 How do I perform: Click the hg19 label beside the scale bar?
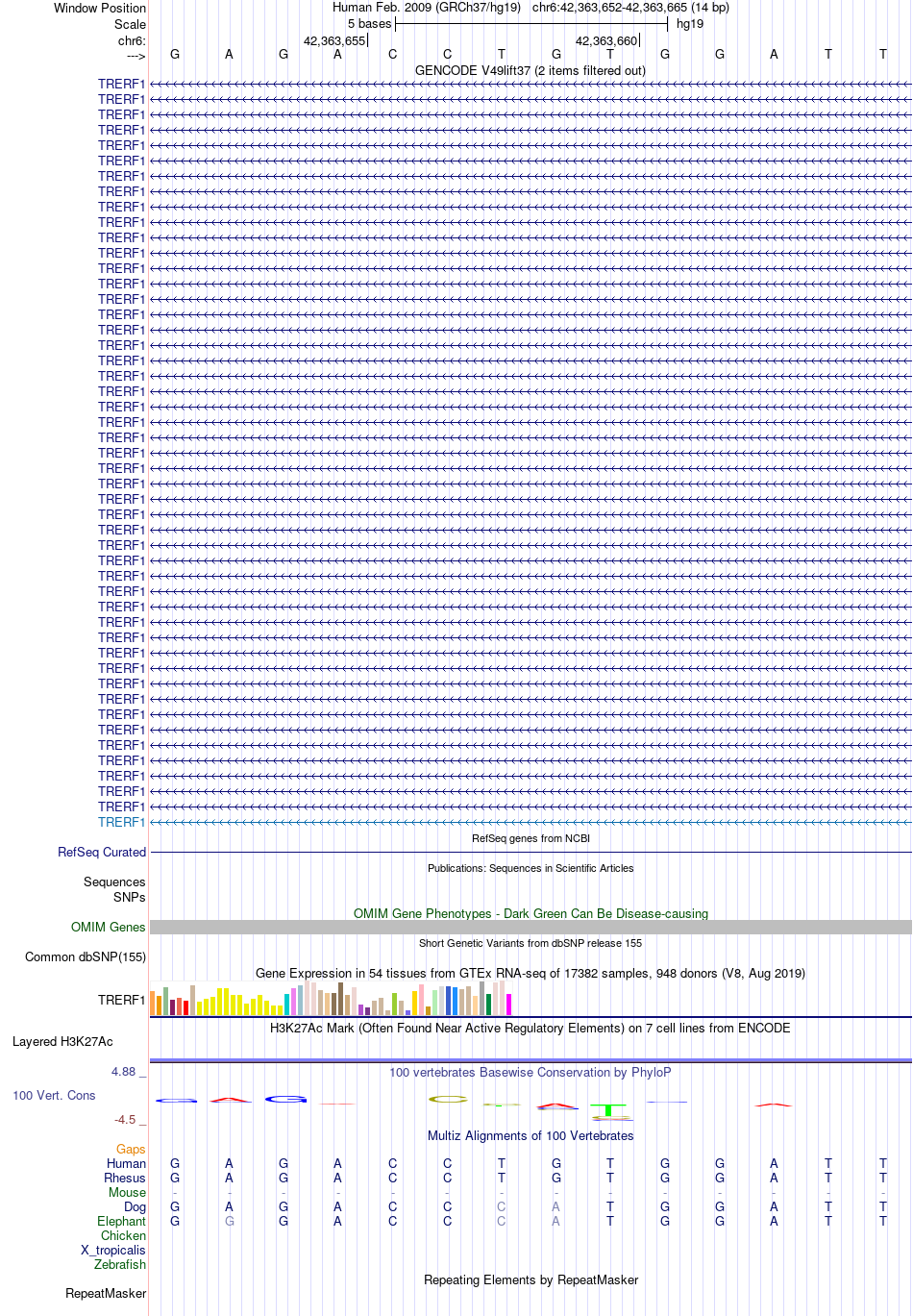pyautogui.click(x=690, y=24)
